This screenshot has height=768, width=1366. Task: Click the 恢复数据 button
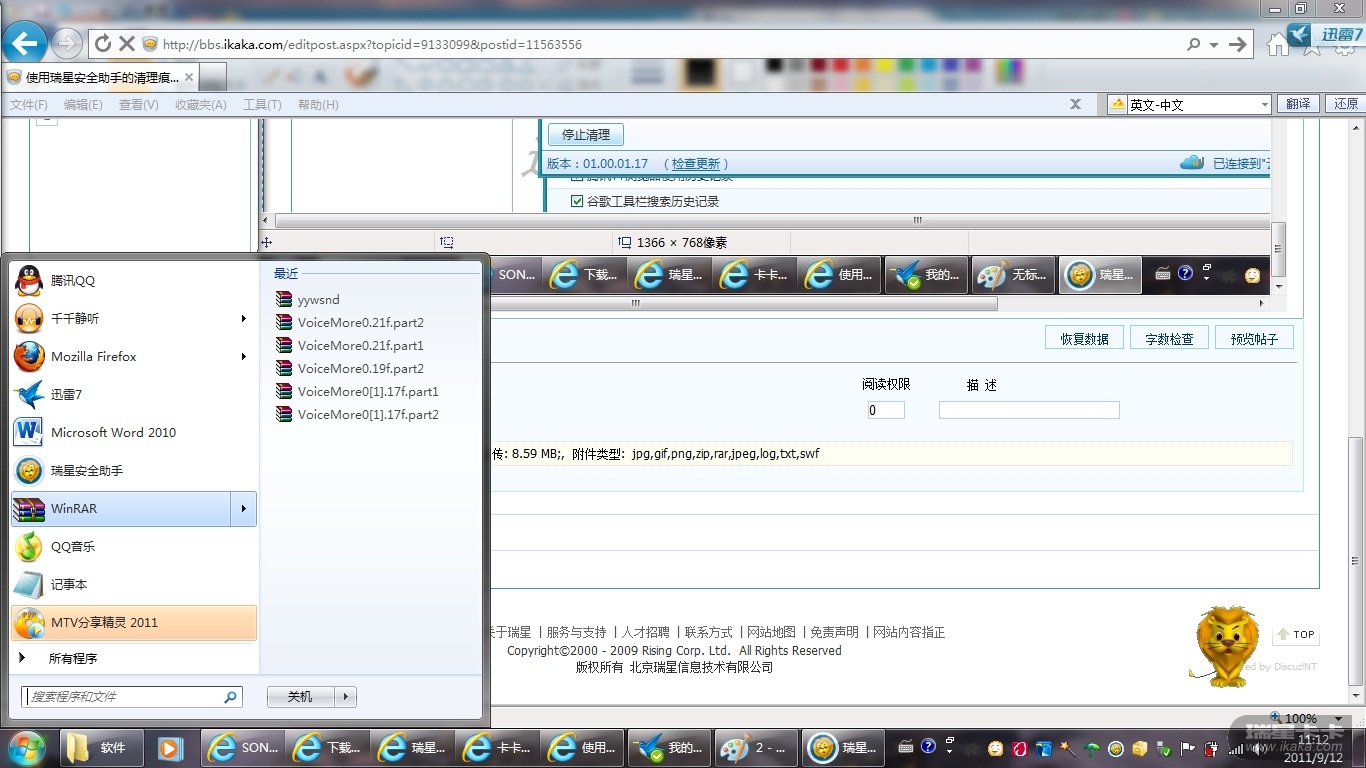click(x=1085, y=338)
